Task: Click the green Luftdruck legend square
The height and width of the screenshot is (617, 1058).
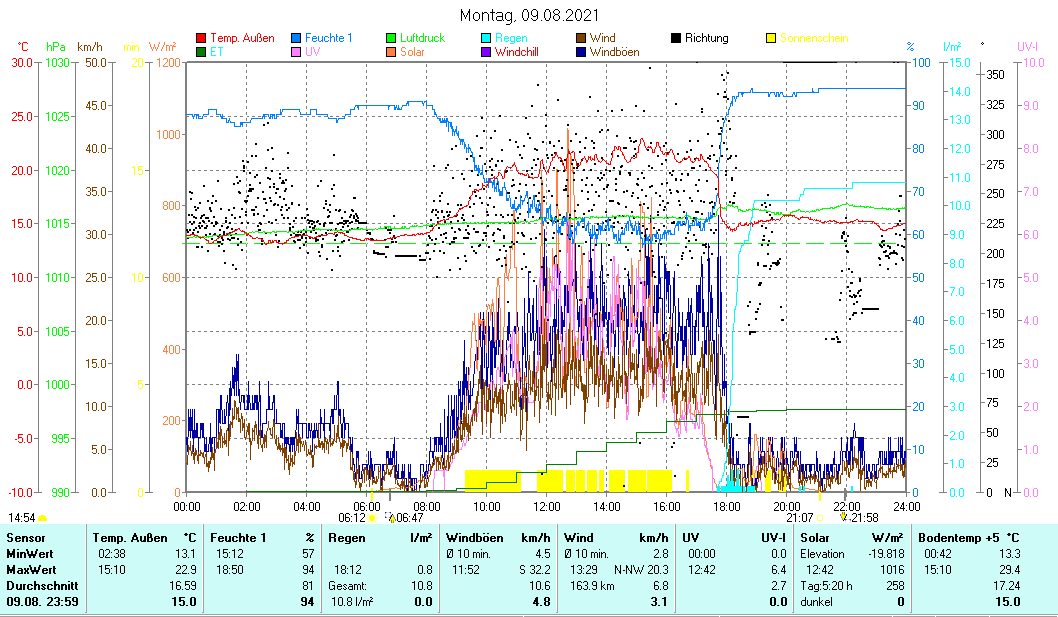Action: [392, 38]
